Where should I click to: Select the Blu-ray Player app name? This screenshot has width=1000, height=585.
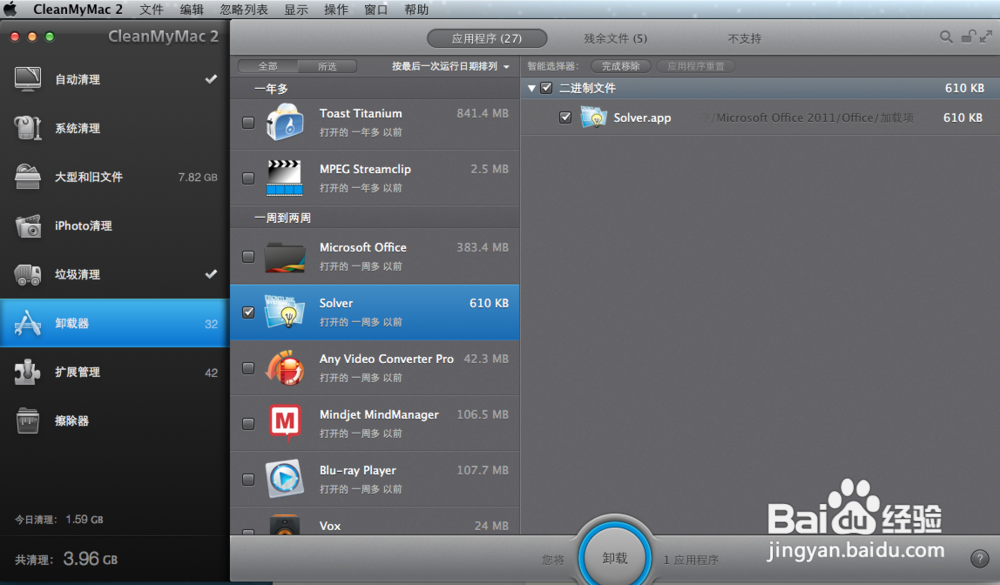click(x=357, y=470)
